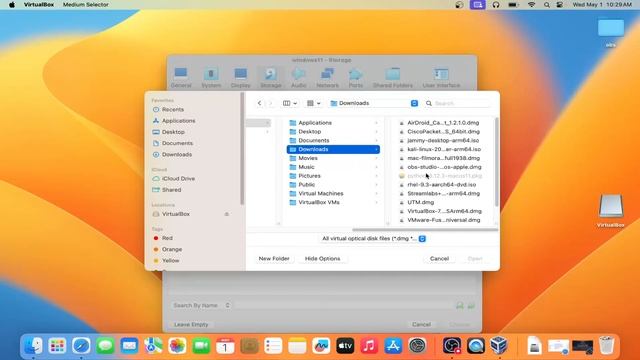Click New Folder button
Viewport: 640px width, 360px height.
coord(274,258)
